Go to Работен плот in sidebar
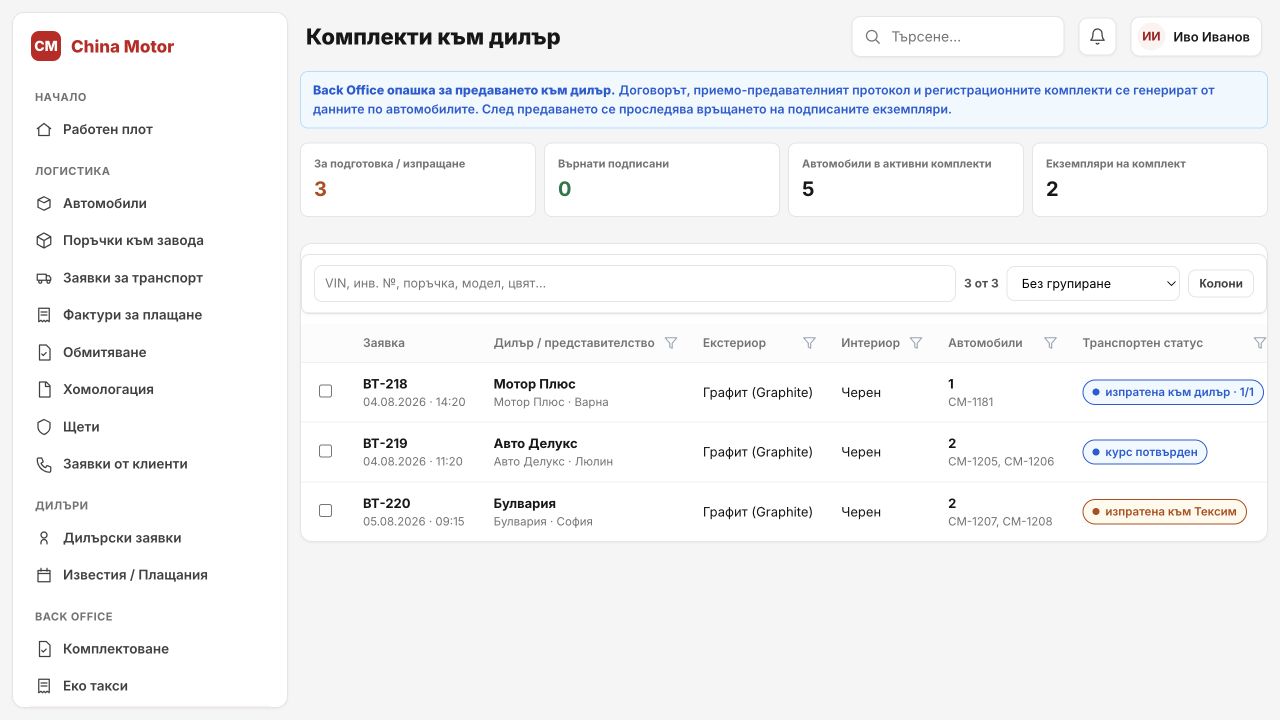 (x=150, y=129)
